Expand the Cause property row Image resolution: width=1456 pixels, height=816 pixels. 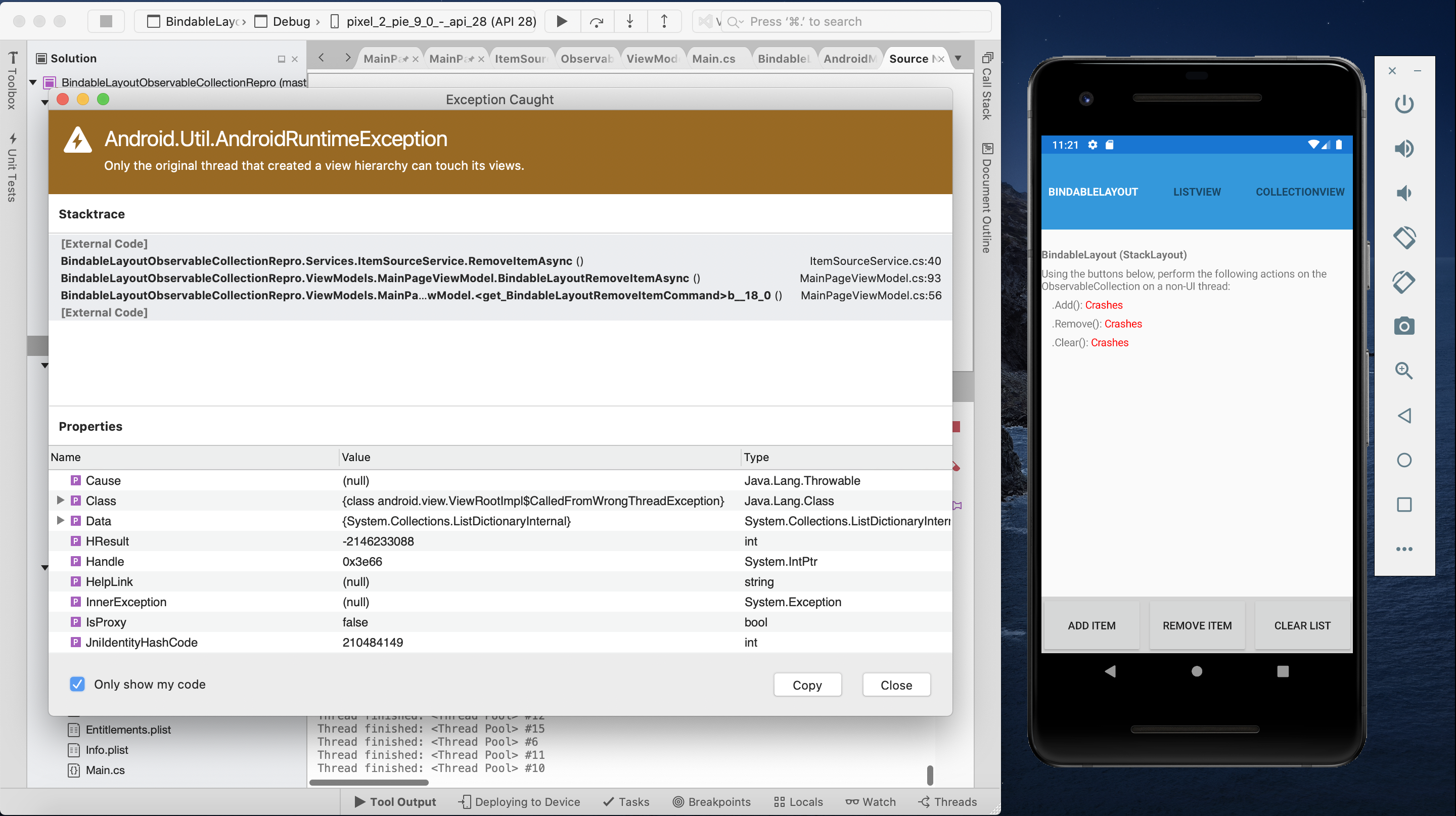coord(59,480)
